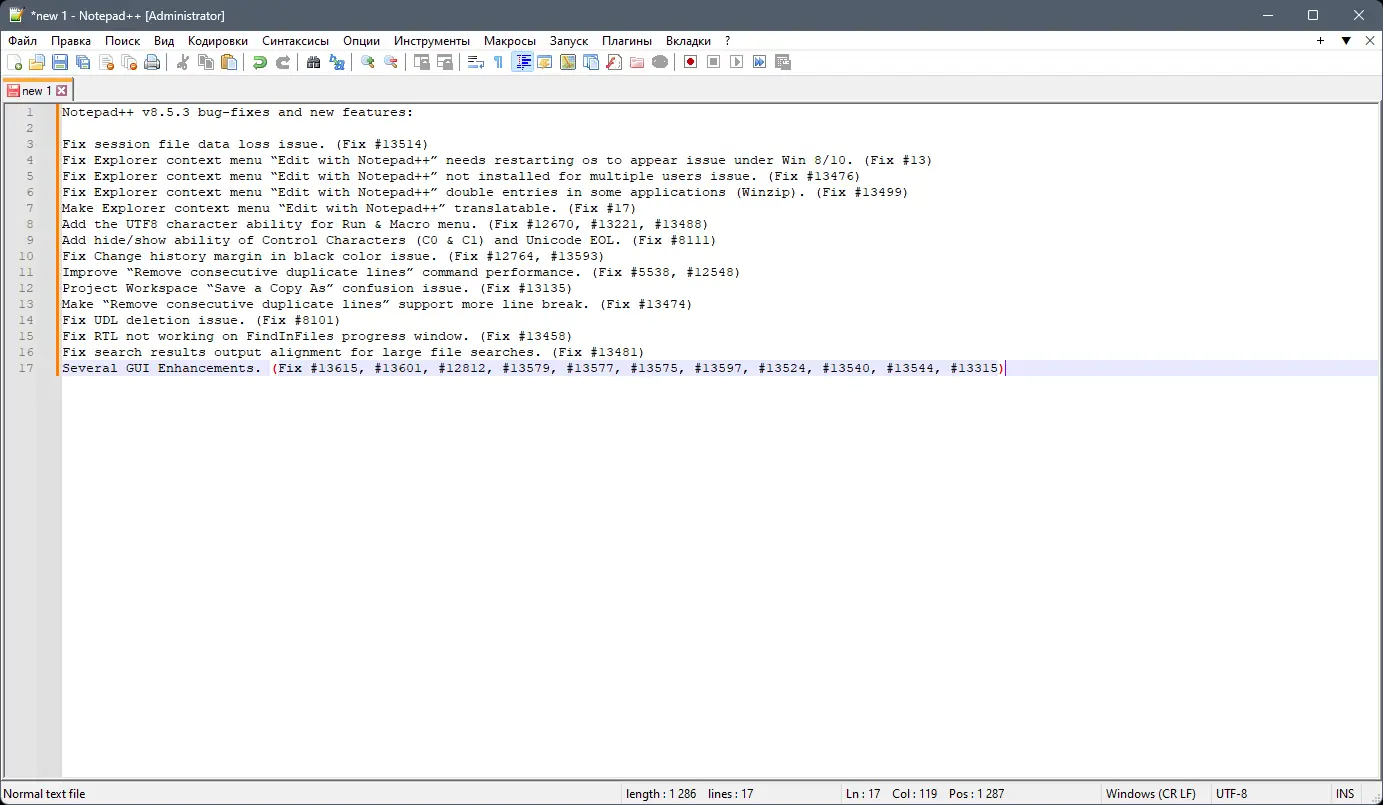Toggle INS insert mode in status bar
The height and width of the screenshot is (805, 1383).
pos(1345,794)
